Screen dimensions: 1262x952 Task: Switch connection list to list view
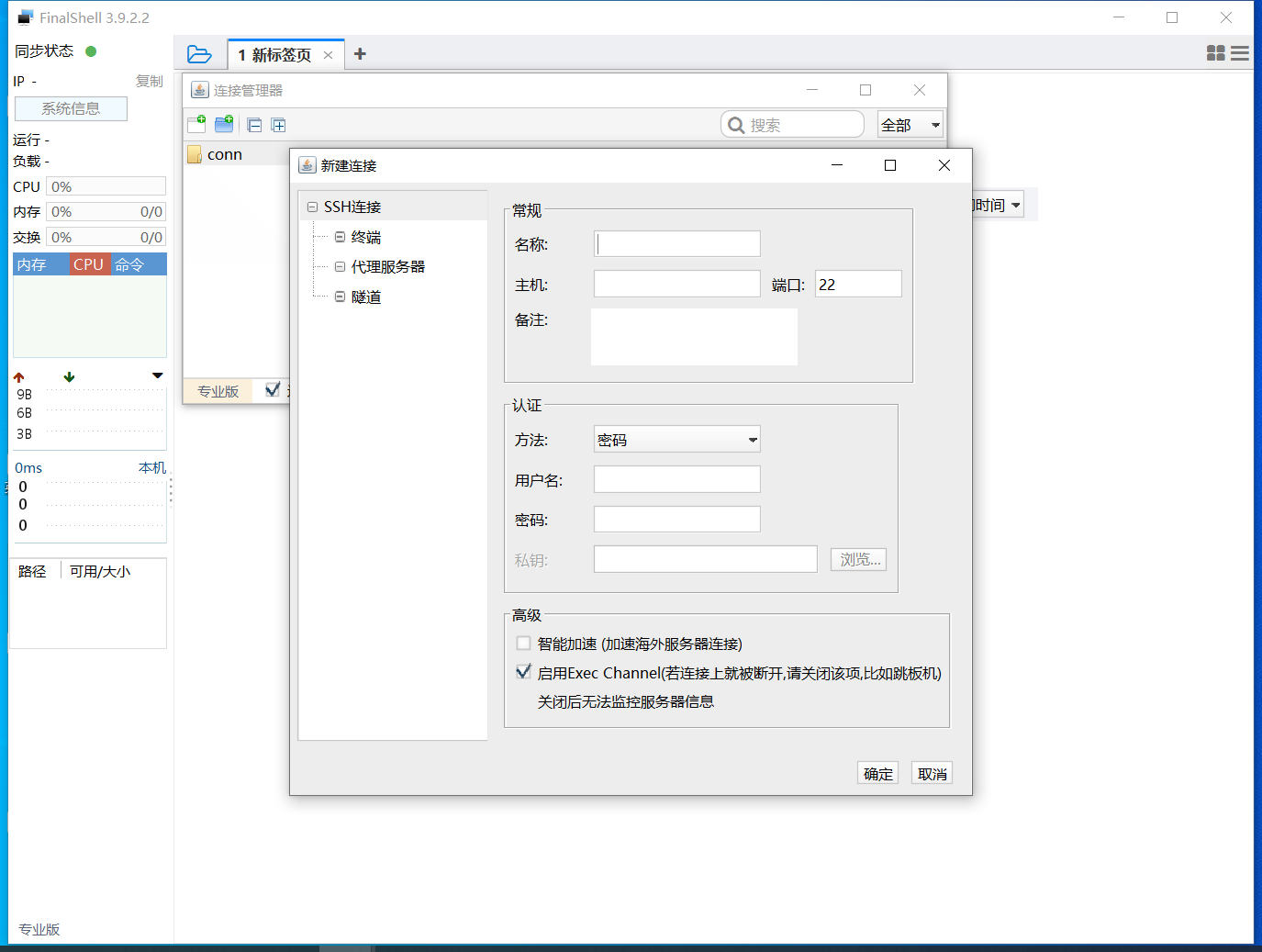point(1239,53)
